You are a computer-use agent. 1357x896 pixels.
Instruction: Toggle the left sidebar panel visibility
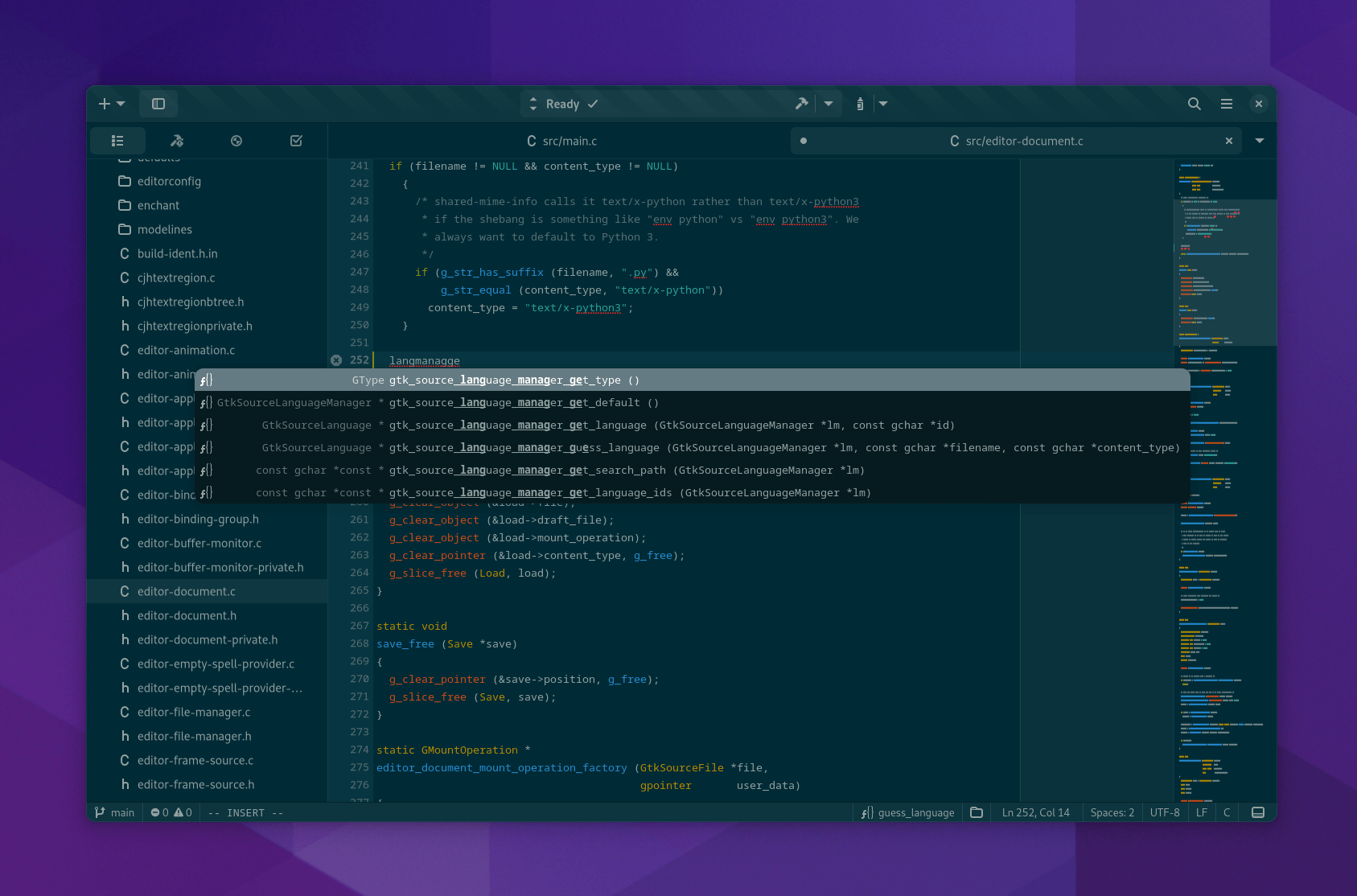(x=158, y=104)
